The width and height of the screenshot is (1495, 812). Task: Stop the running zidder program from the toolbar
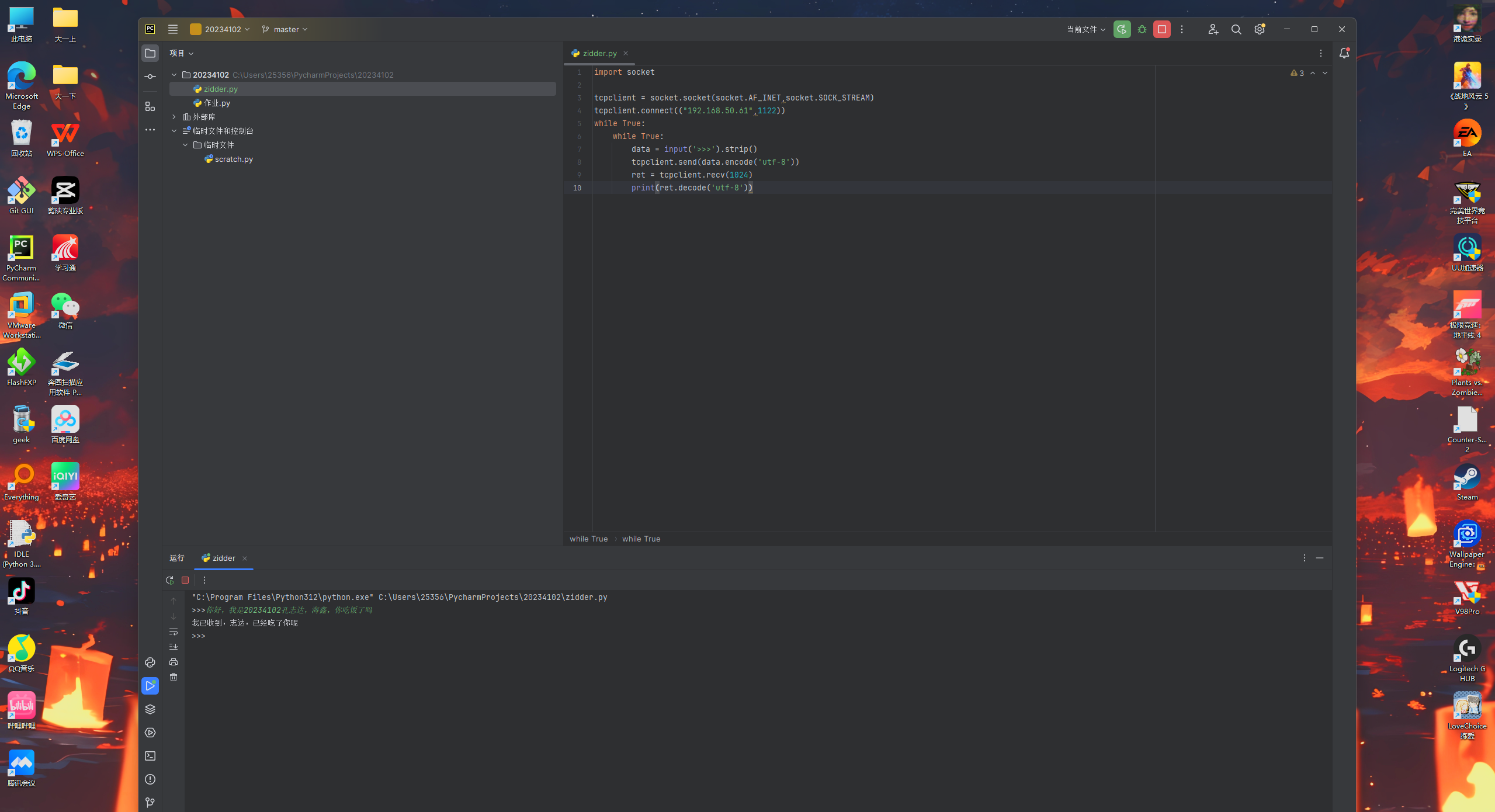click(x=1162, y=29)
